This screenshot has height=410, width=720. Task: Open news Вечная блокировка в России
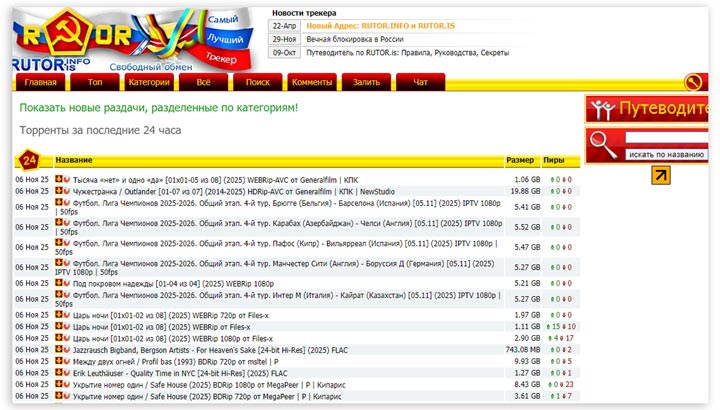(x=355, y=39)
